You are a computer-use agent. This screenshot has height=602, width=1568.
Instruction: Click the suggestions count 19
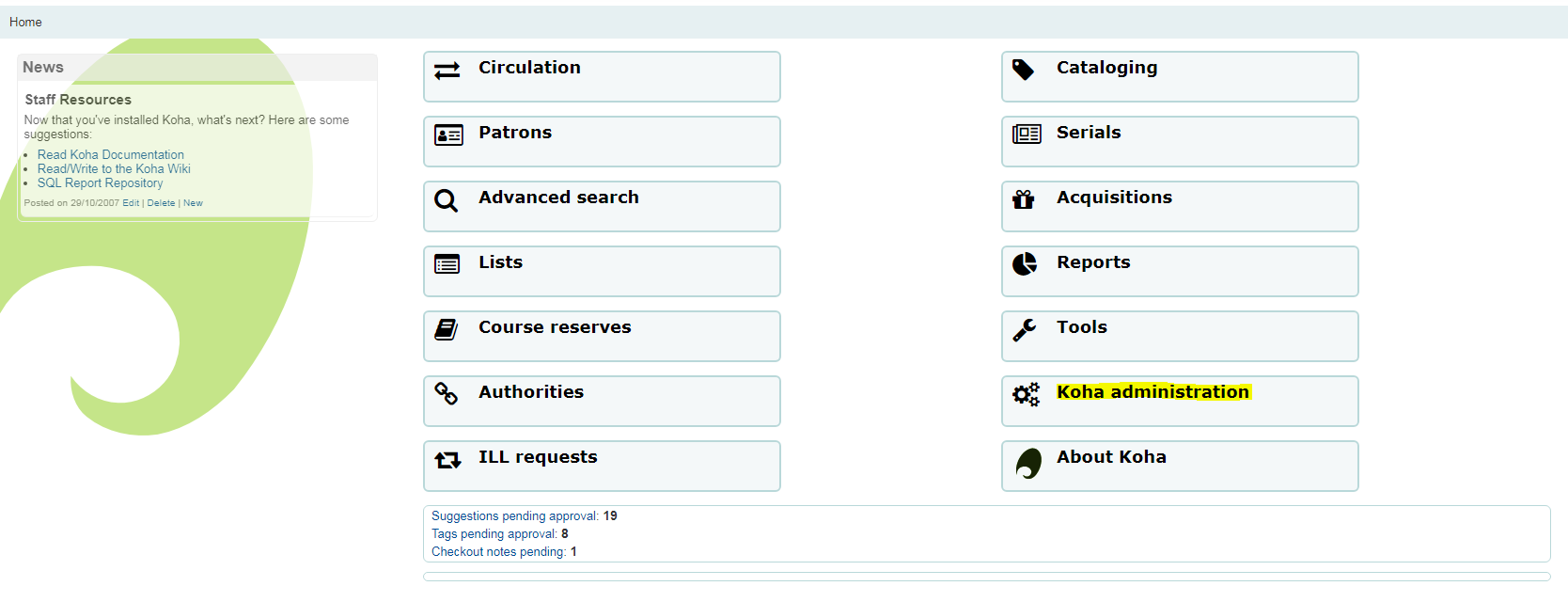tap(610, 515)
